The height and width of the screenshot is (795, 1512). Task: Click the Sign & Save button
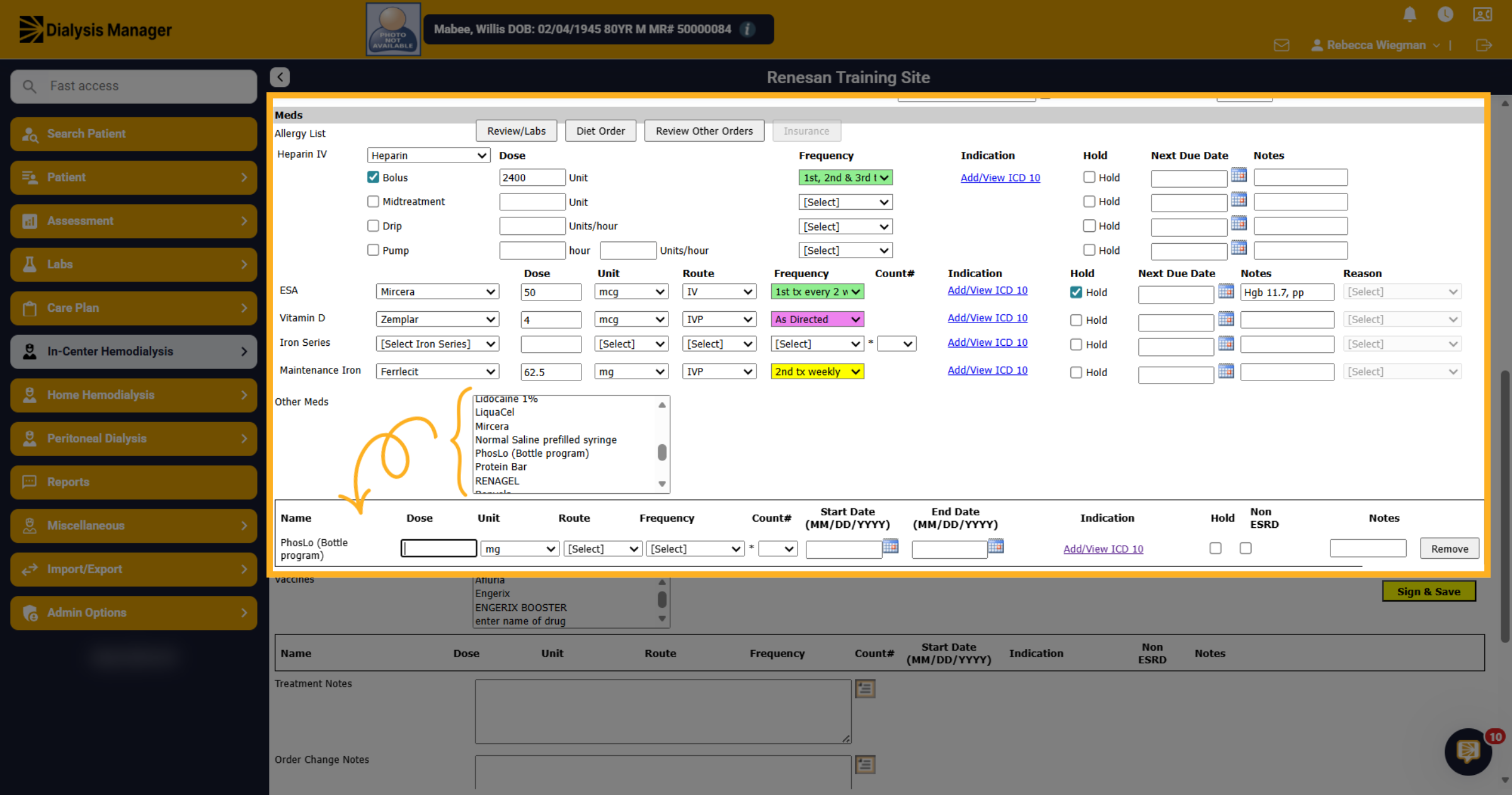click(x=1429, y=592)
